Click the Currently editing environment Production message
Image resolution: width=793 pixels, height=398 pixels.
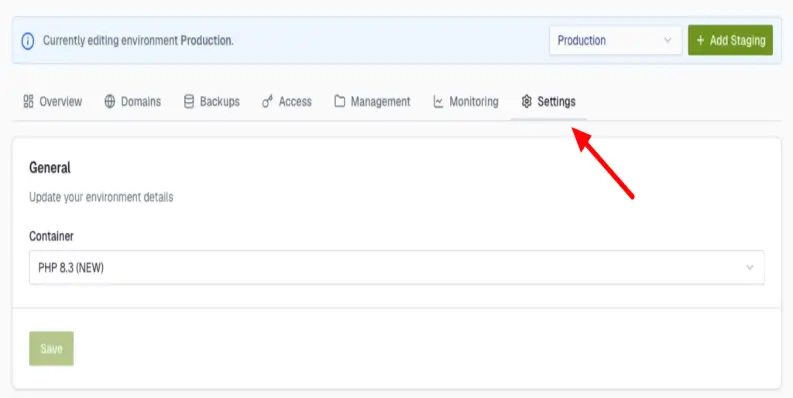138,40
